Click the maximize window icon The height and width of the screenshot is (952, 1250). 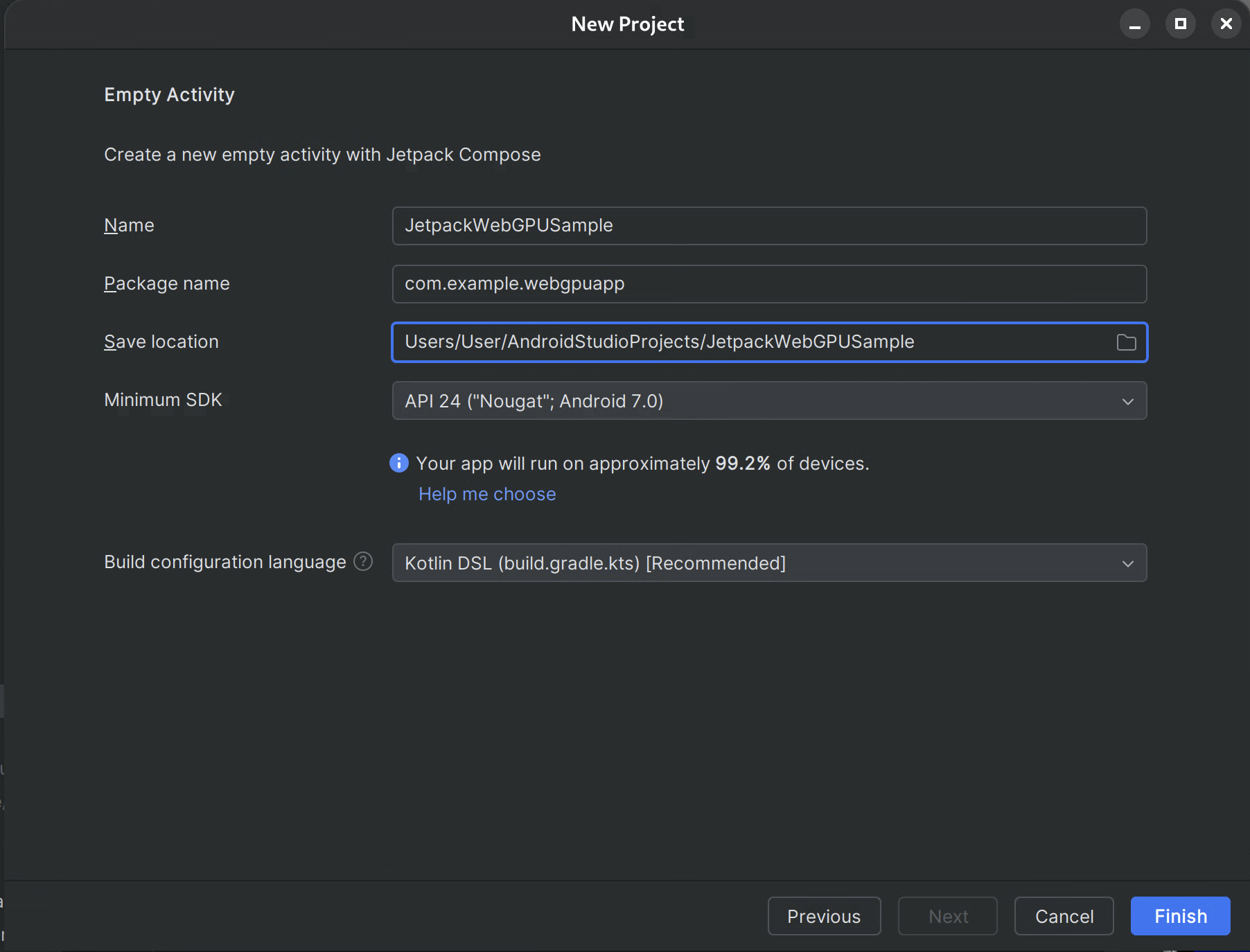click(x=1181, y=23)
